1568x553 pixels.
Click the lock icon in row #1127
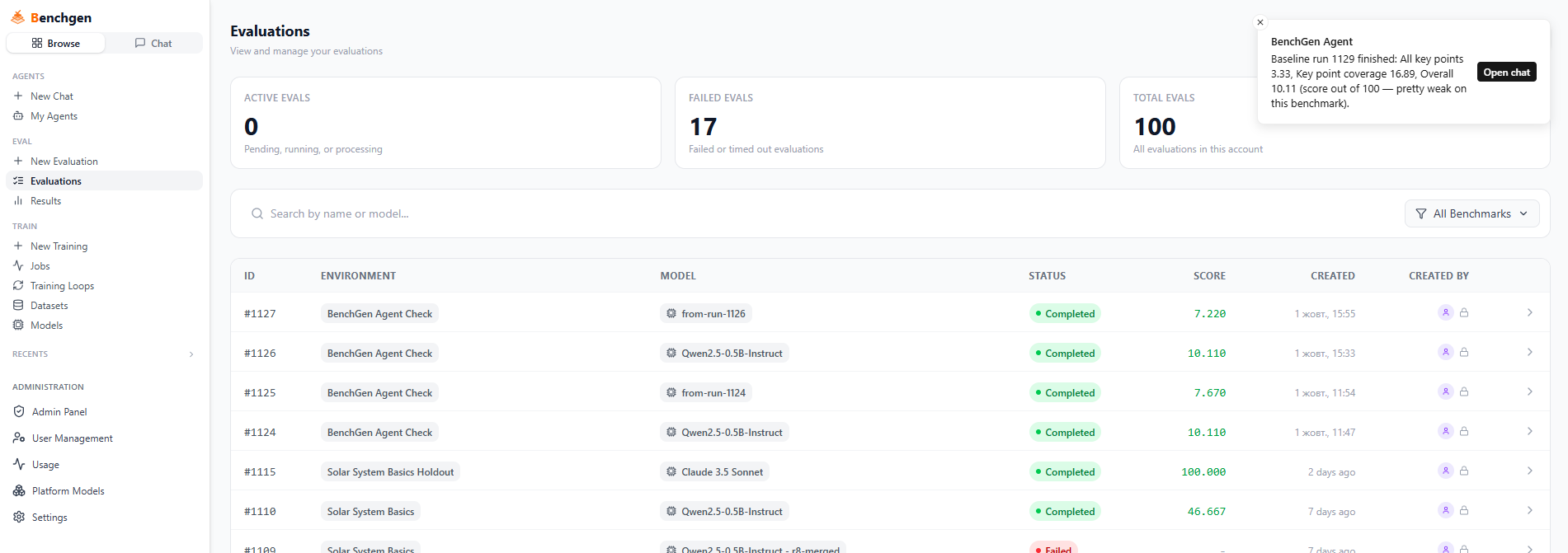[x=1464, y=313]
